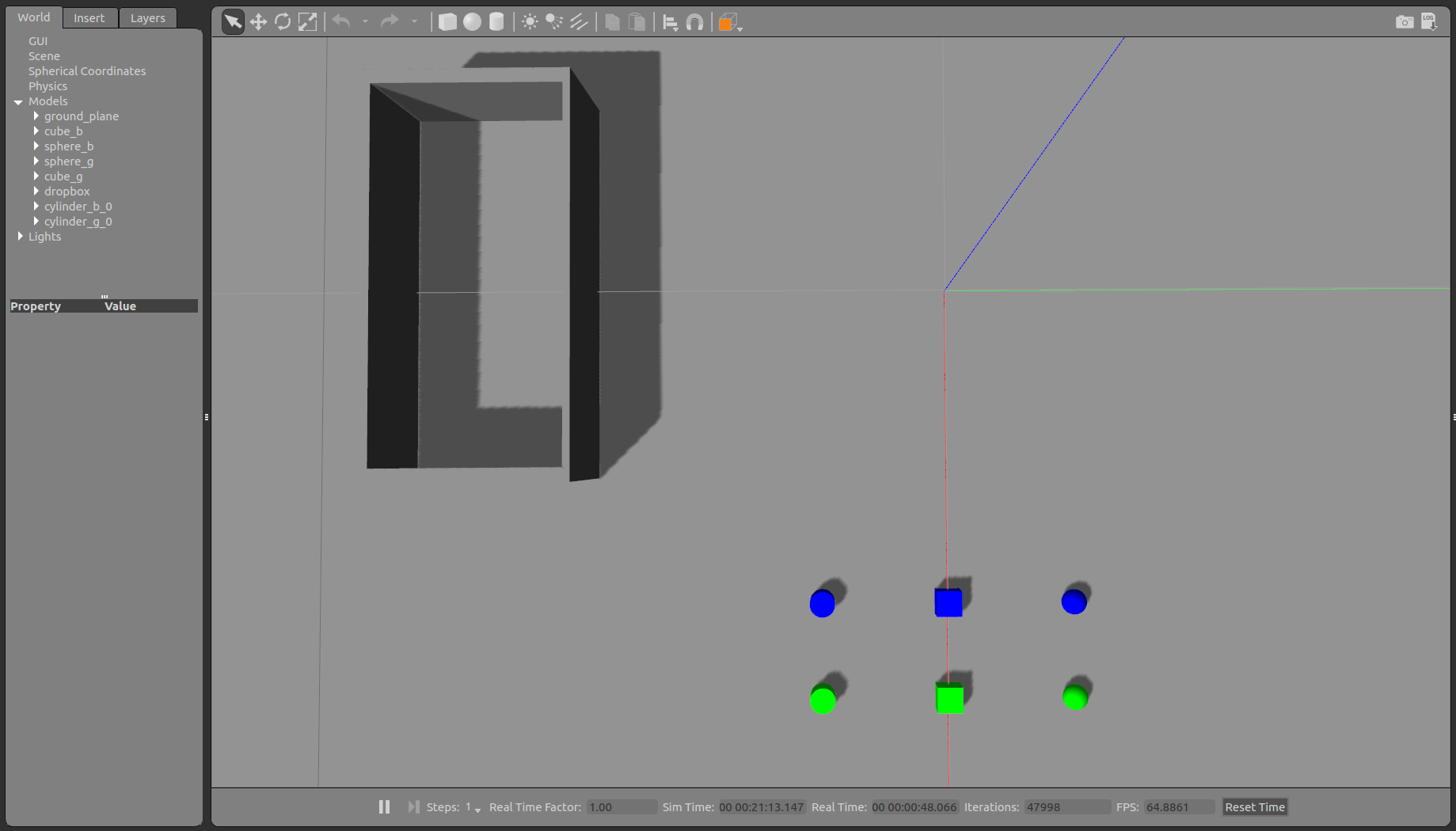
Task: Expand the sphere_b model
Action: [36, 146]
